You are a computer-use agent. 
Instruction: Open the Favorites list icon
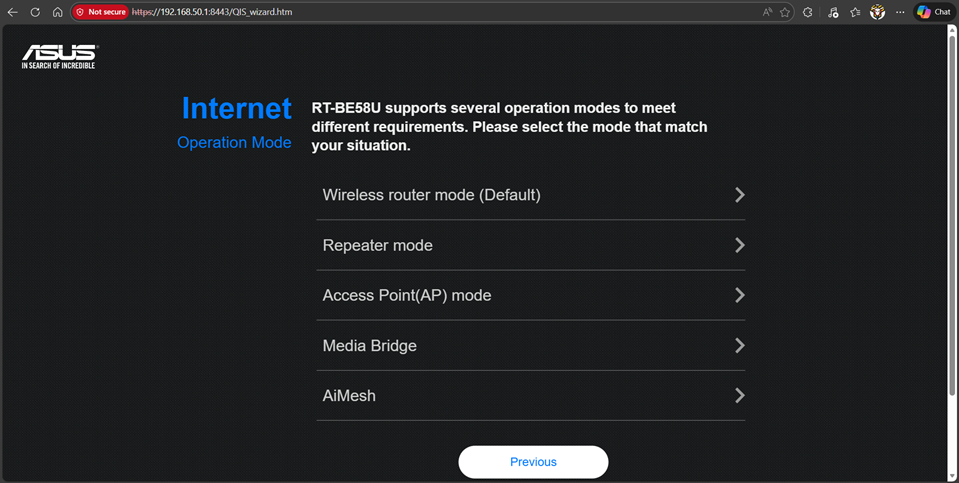(855, 12)
